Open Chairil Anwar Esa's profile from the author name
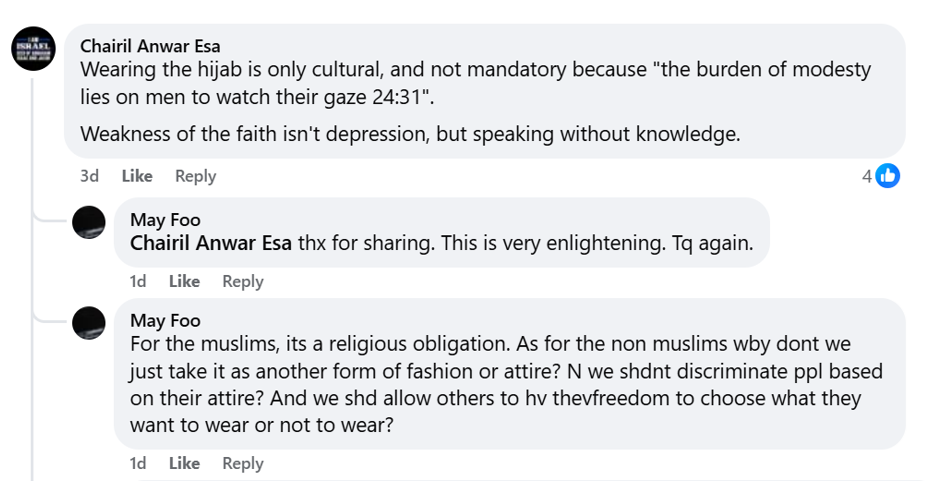The height and width of the screenshot is (487, 928). pyautogui.click(x=150, y=46)
